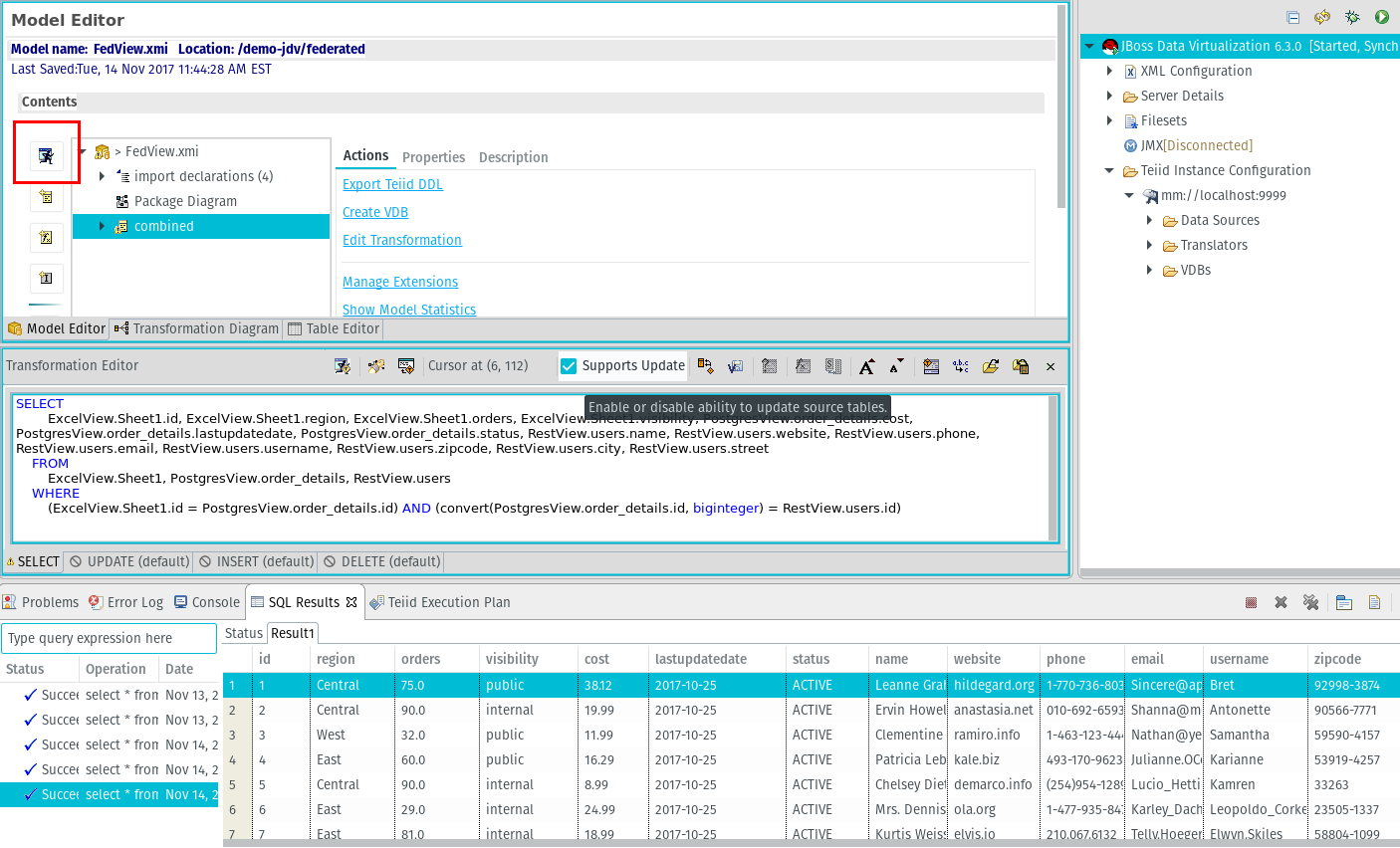Close the Transformation Editor with X icon
Image resolution: width=1400 pixels, height=848 pixels.
coord(1050,366)
